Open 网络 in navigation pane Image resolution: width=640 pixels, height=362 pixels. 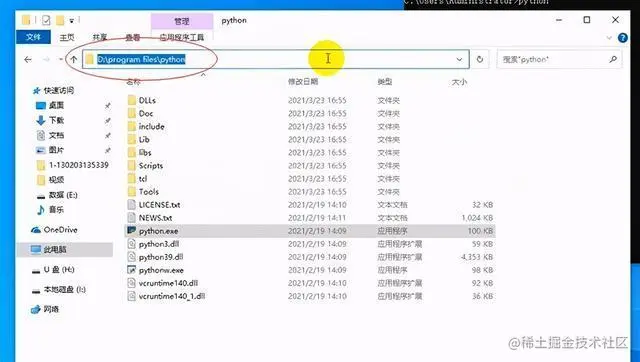[51, 309]
